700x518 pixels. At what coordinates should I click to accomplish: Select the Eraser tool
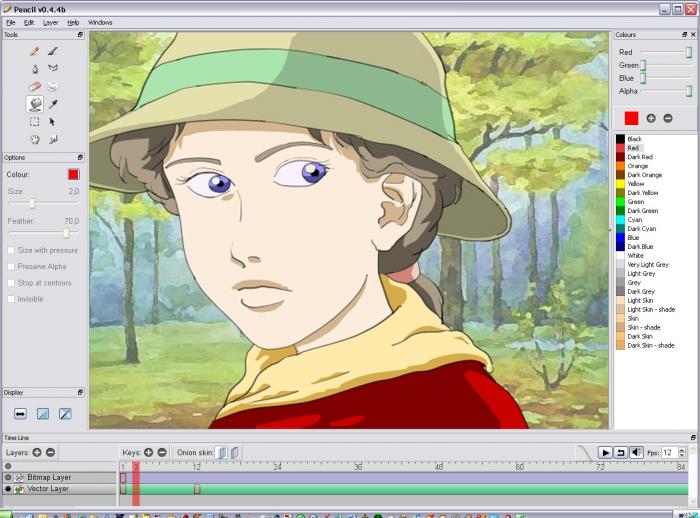tap(34, 86)
